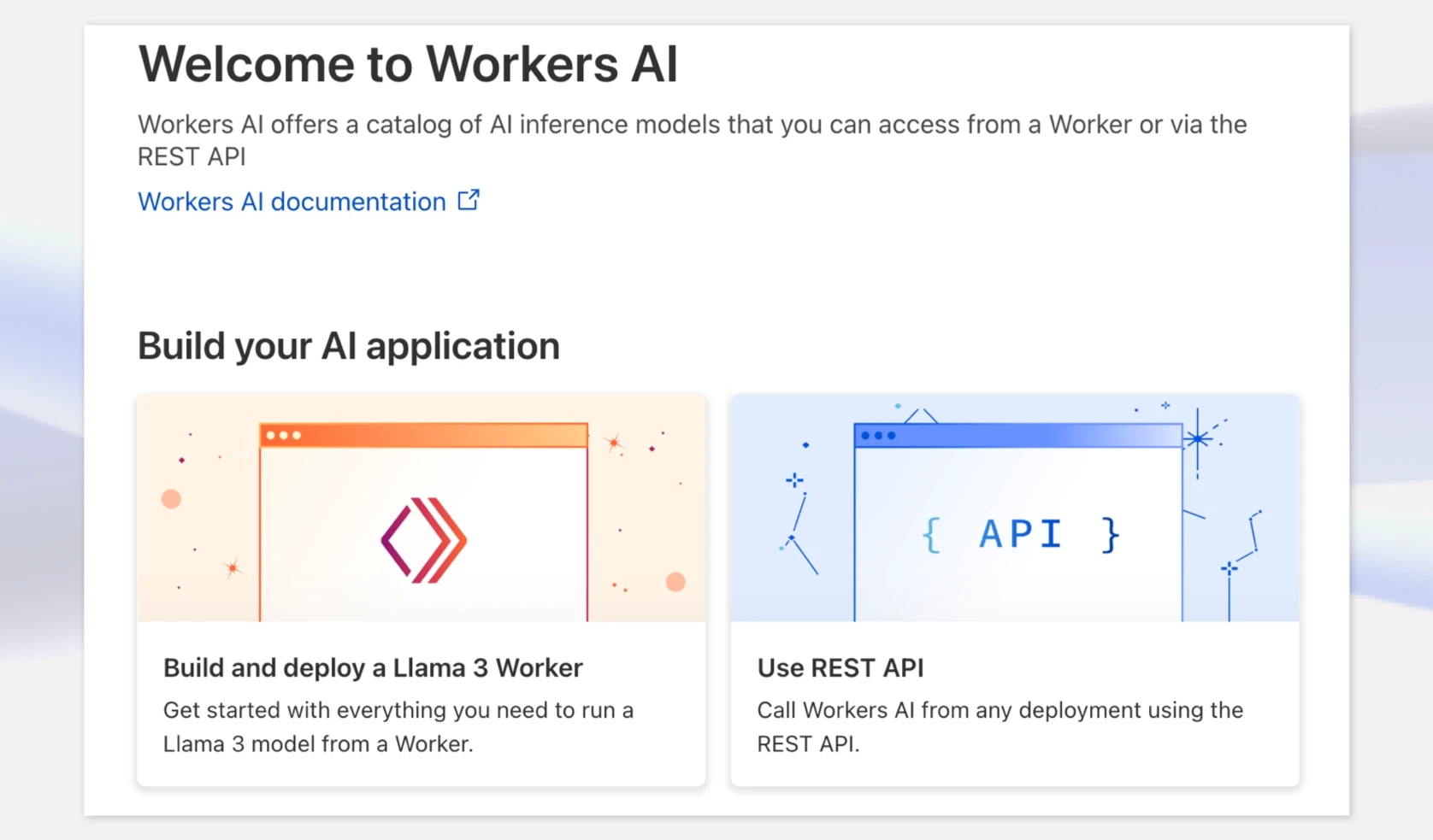The image size is (1433, 840).
Task: Click the Build your AI application heading
Action: 348,345
